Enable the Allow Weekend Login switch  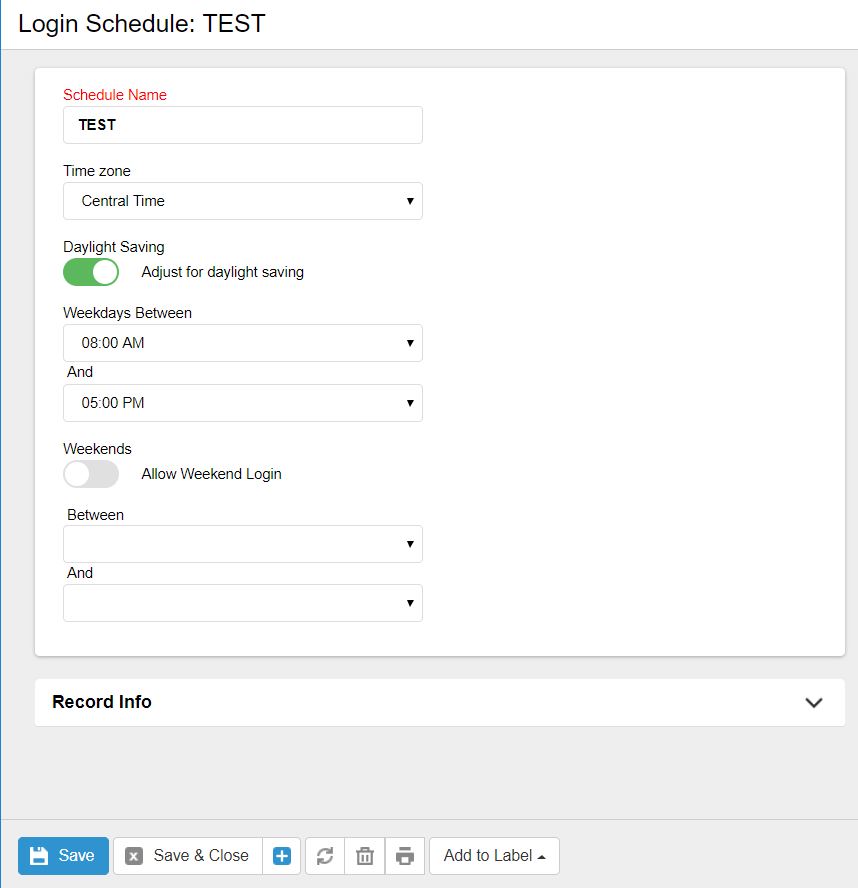click(x=91, y=474)
